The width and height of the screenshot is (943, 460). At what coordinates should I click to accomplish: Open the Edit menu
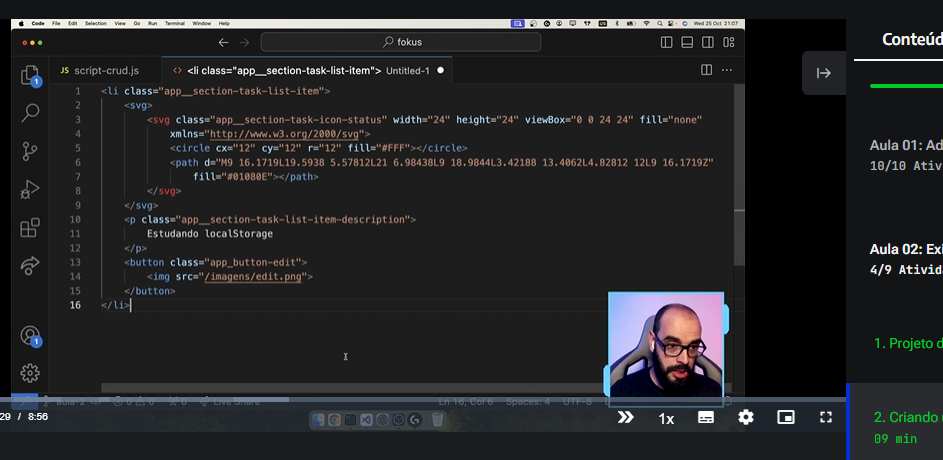coord(73,23)
